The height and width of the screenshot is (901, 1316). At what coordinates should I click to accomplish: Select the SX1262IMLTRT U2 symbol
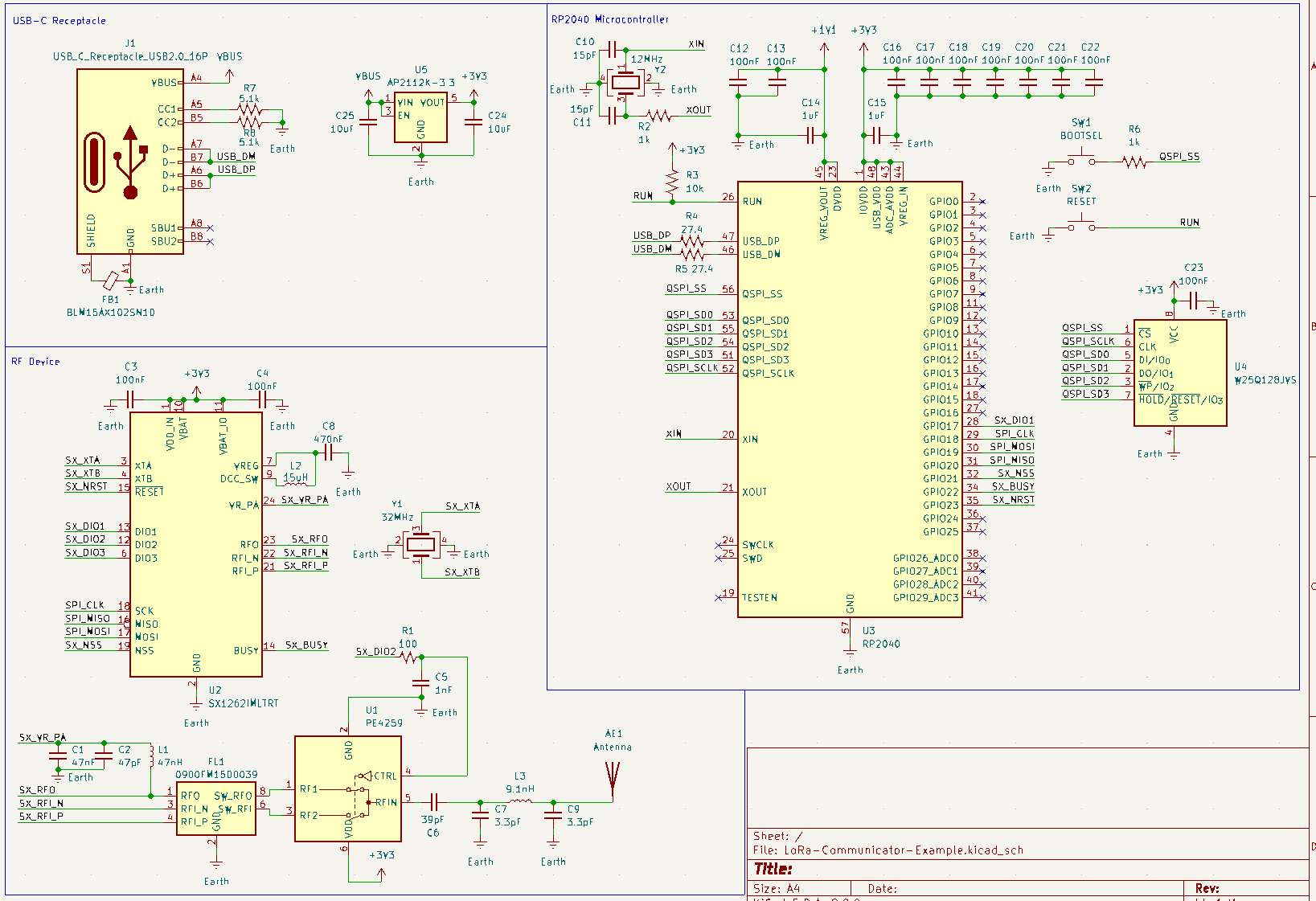195,545
